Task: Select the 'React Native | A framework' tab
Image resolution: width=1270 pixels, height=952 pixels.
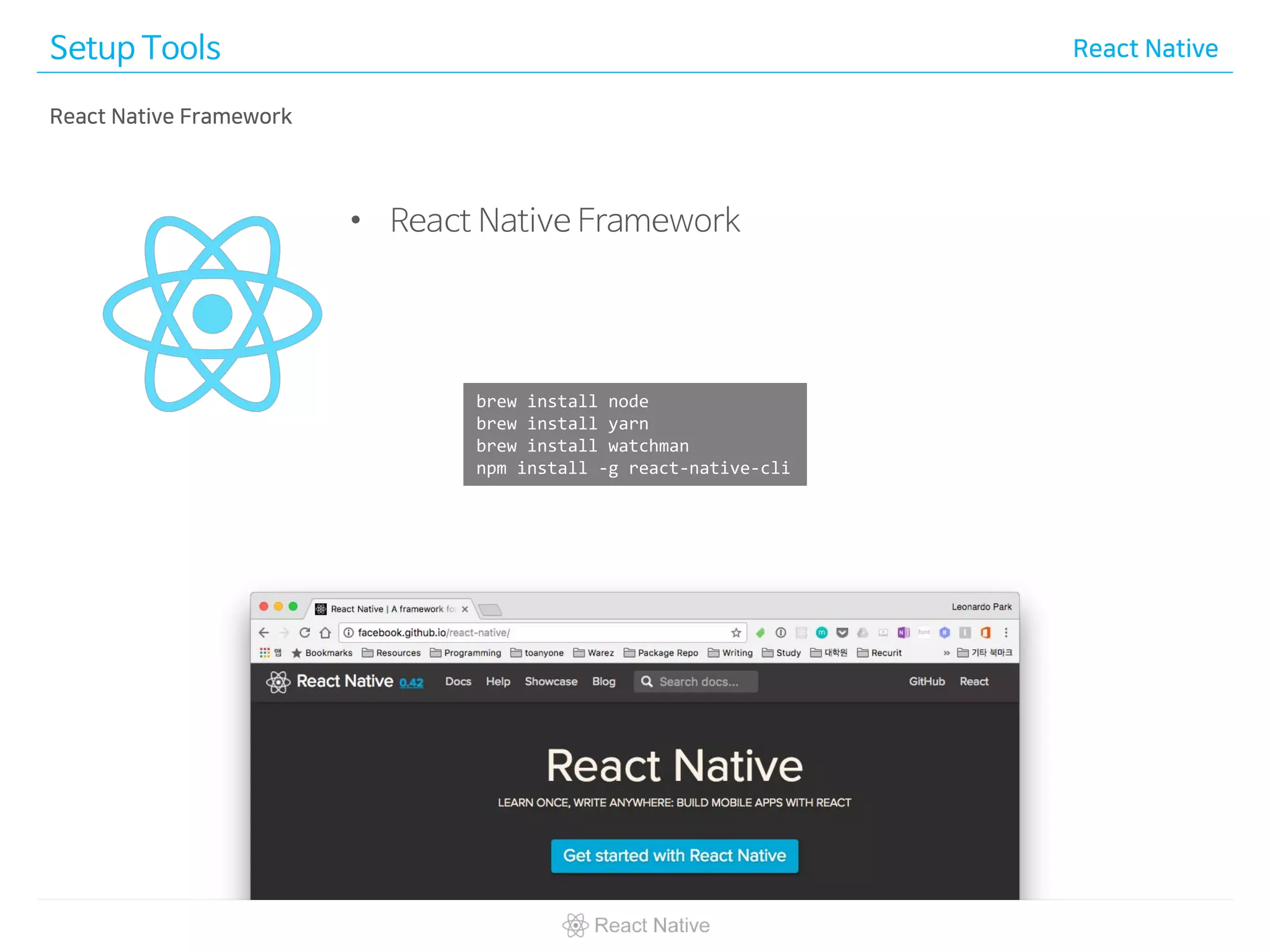Action: coord(392,609)
